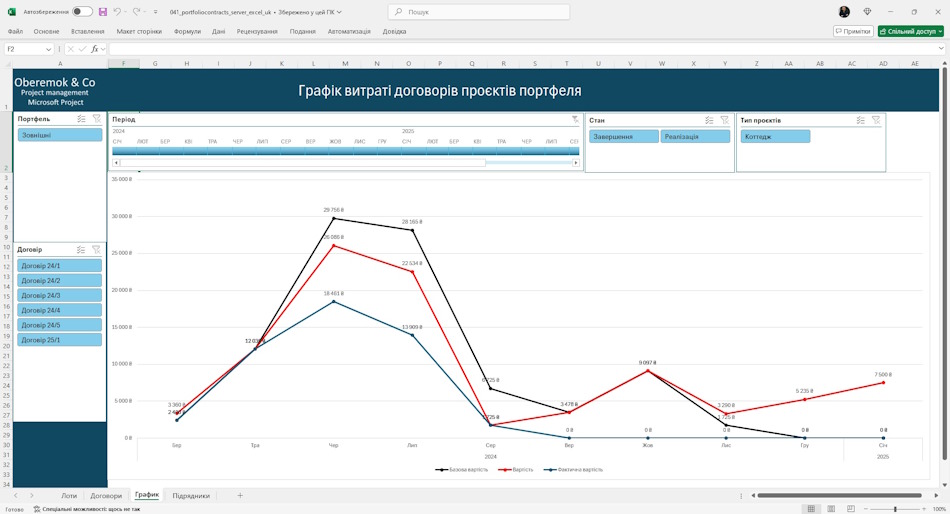Switch to Page Layout view in the status bar
950x514 pixels.
click(831, 509)
